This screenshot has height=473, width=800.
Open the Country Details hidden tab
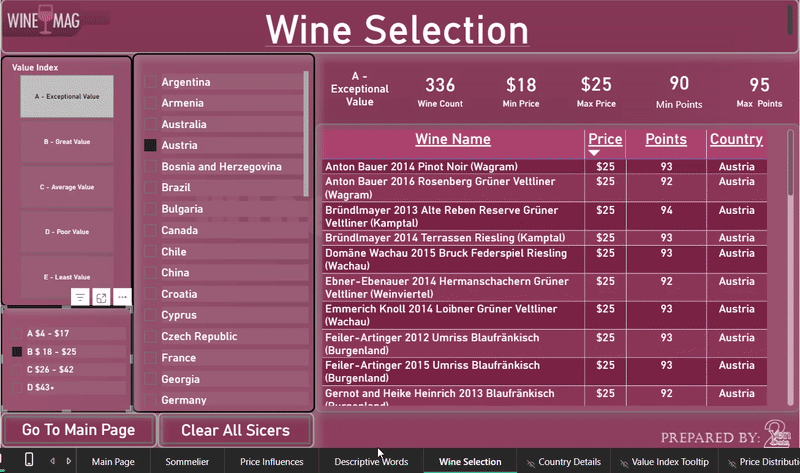pos(563,461)
